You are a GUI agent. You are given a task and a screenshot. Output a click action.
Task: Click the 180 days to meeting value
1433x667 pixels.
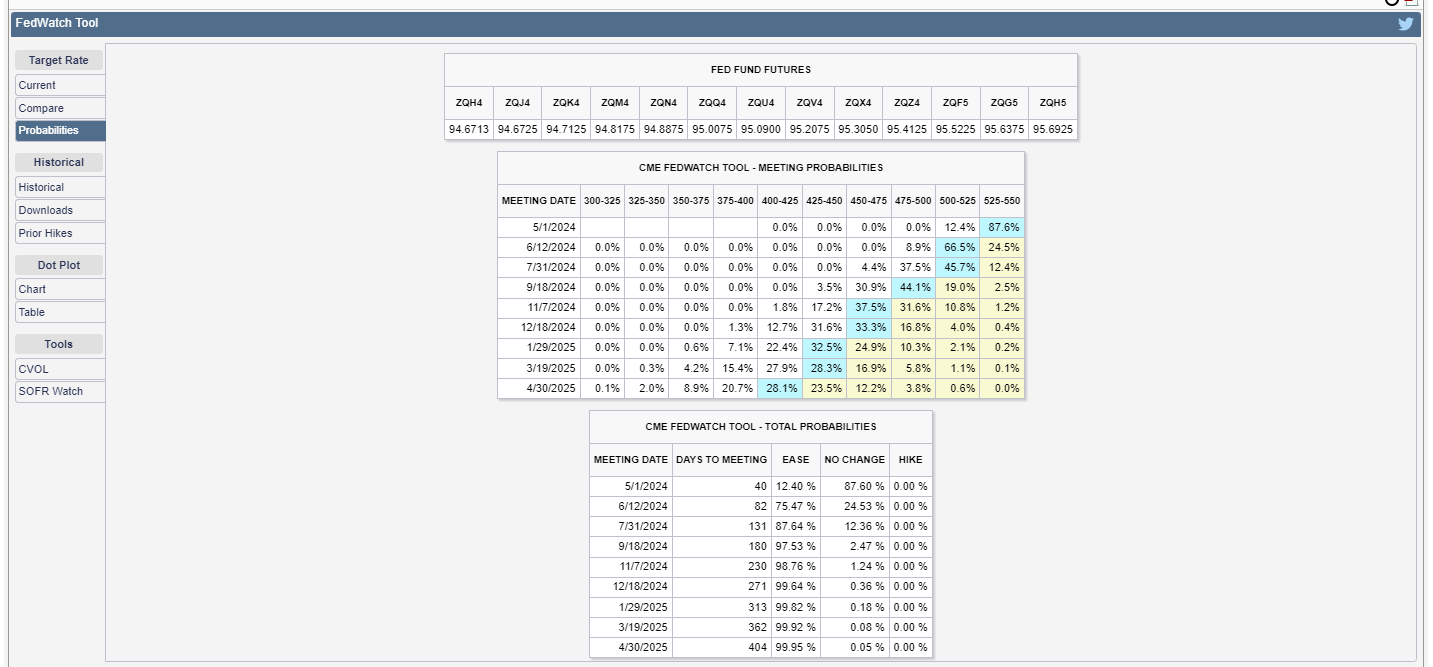pyautogui.click(x=722, y=547)
